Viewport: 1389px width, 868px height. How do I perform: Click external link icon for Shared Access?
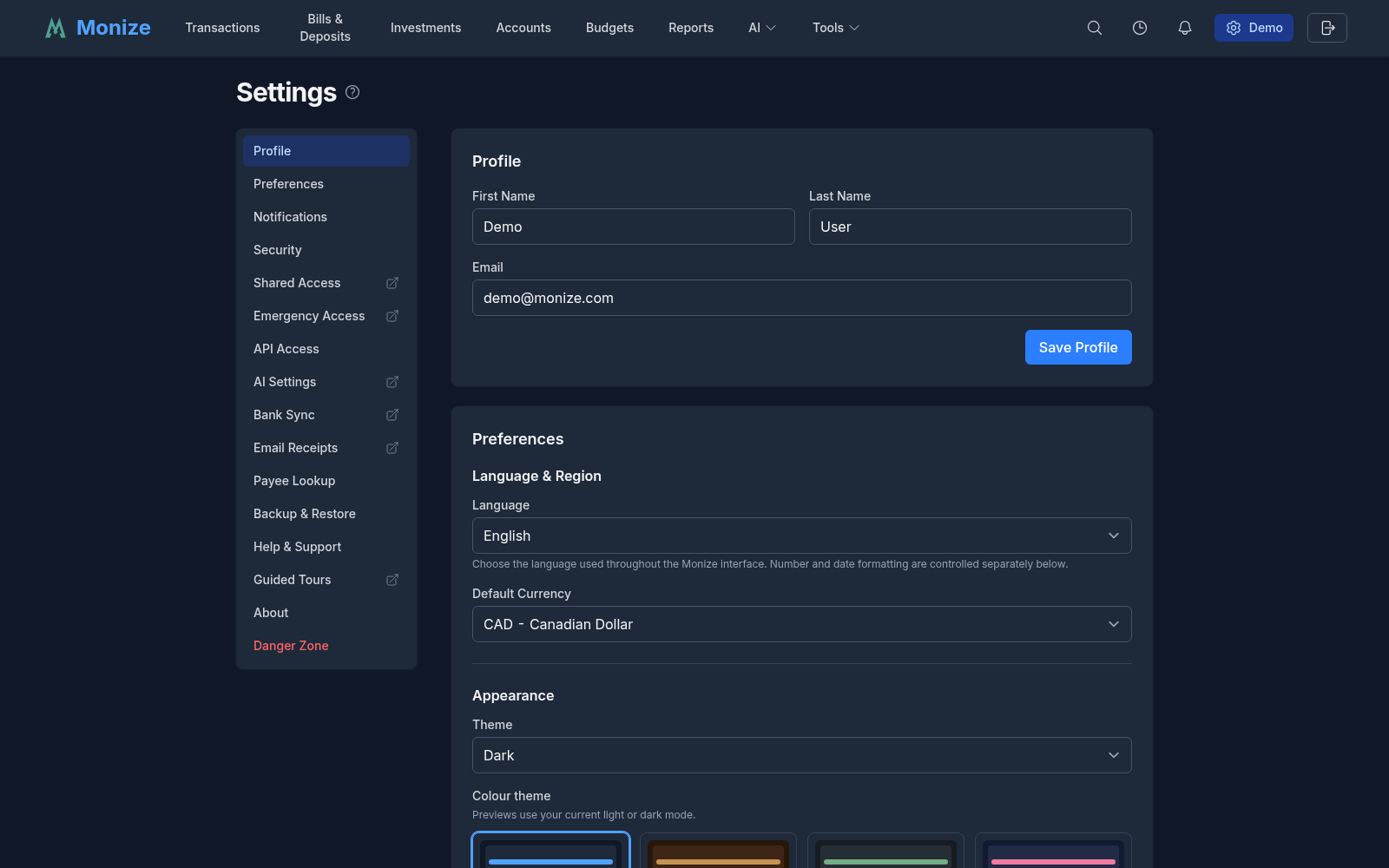[x=392, y=283]
